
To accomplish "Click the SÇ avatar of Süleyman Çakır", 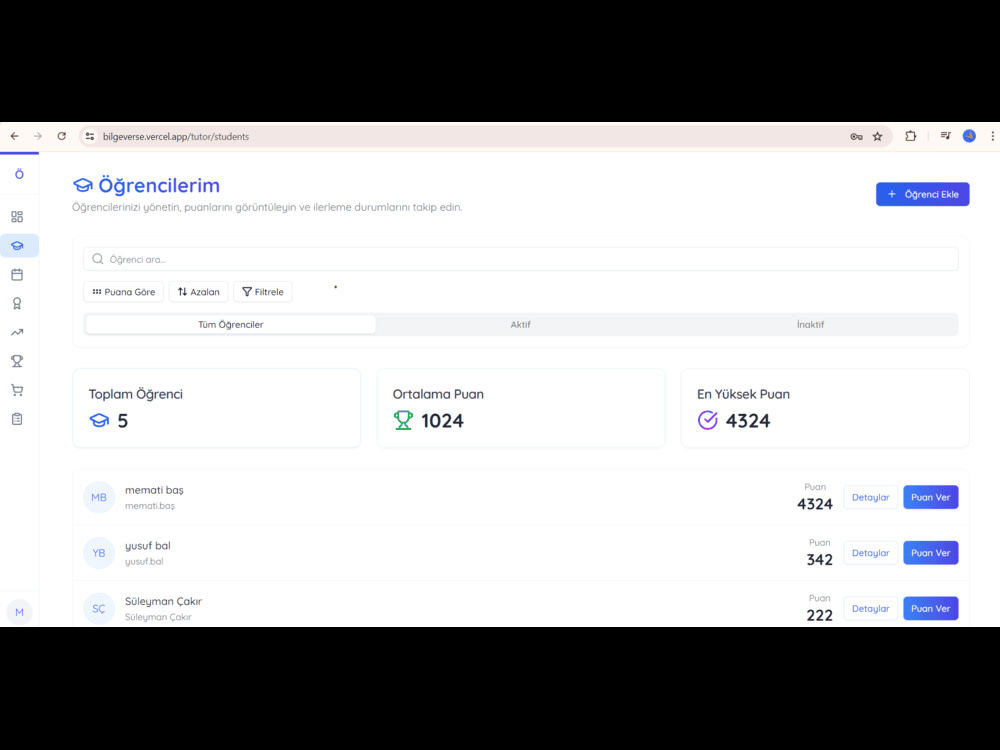I will (x=99, y=608).
